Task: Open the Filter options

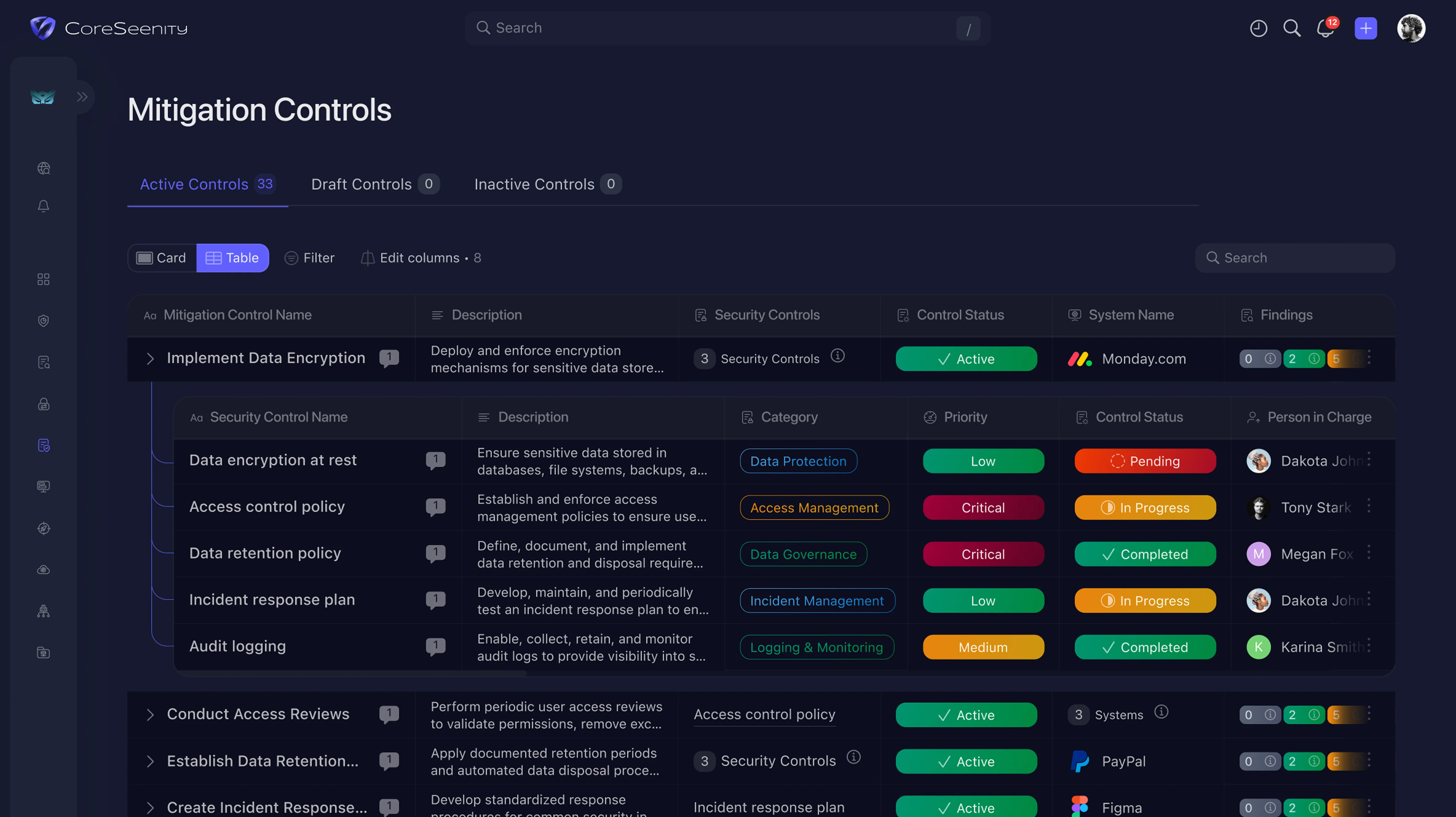Action: tap(309, 258)
